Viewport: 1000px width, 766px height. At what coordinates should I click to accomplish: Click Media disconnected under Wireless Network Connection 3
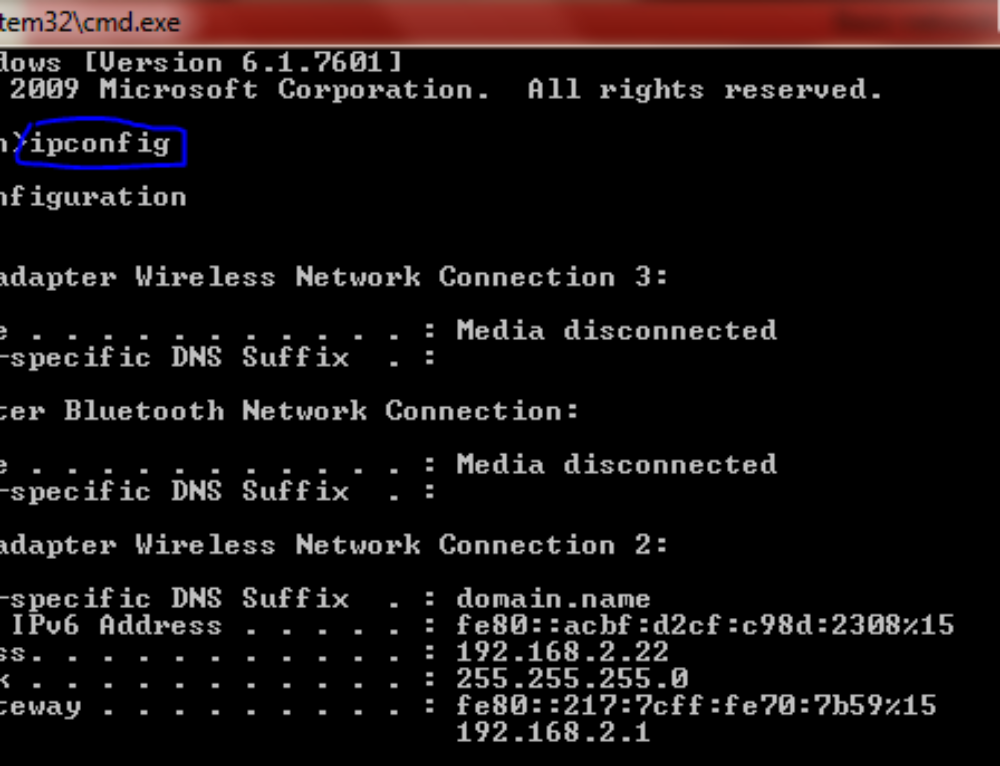616,330
